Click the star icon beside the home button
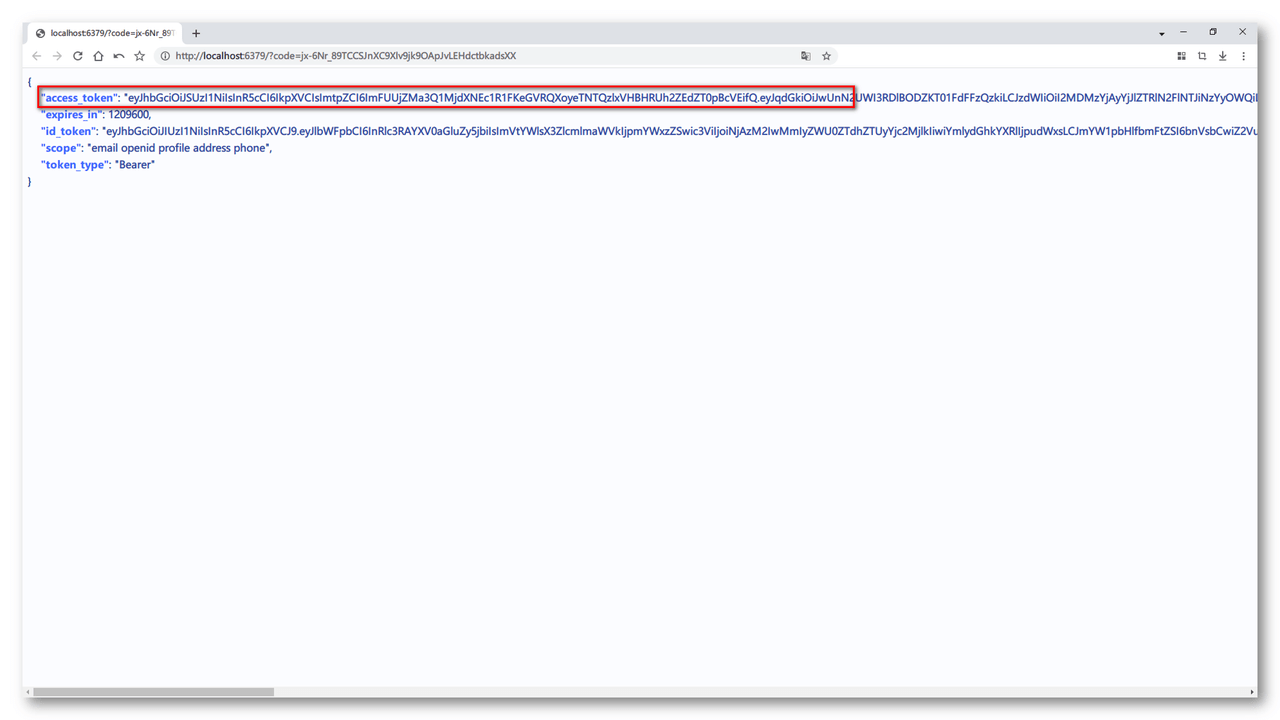1280x720 pixels. [140, 56]
